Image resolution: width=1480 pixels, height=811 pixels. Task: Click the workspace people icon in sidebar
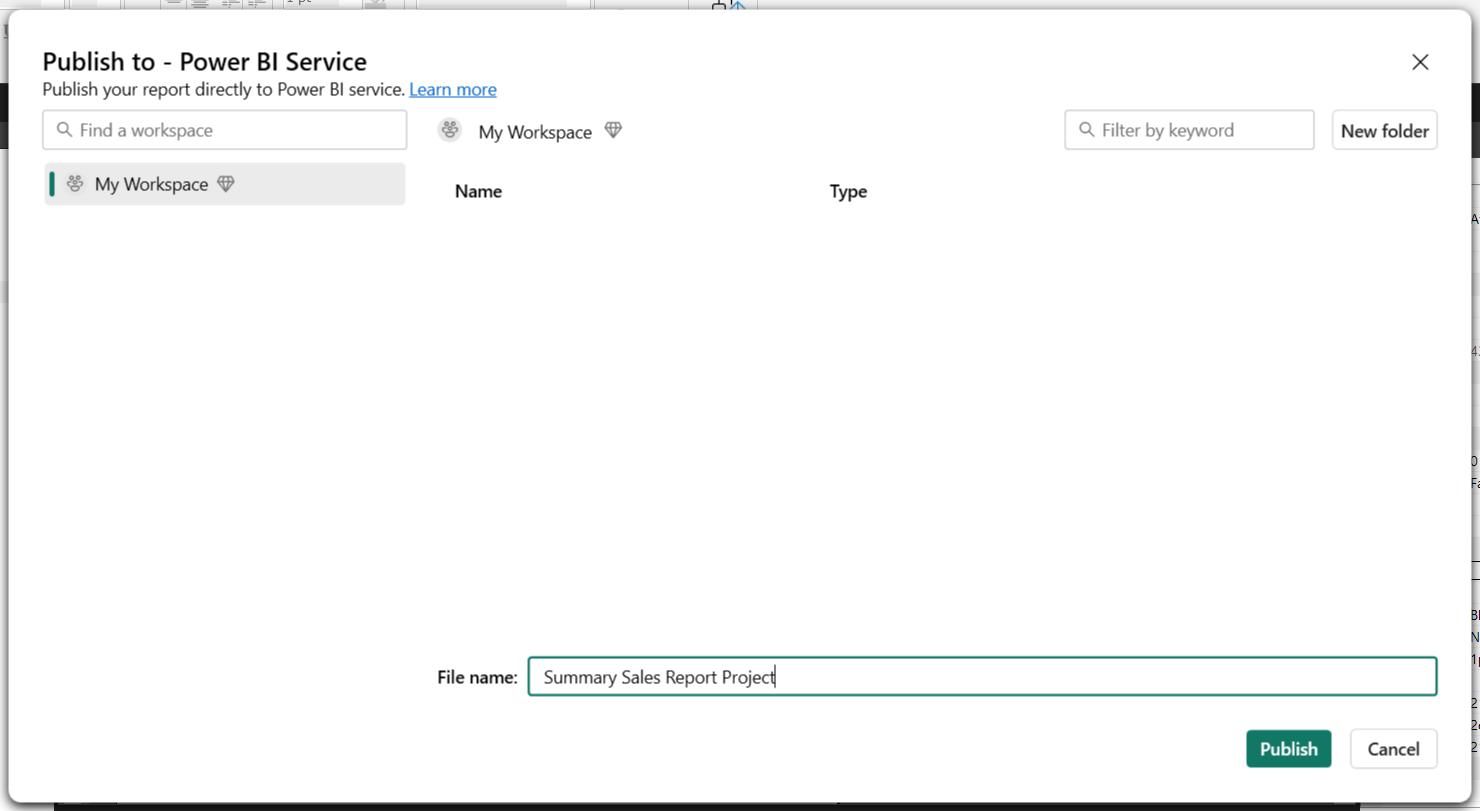(x=75, y=184)
